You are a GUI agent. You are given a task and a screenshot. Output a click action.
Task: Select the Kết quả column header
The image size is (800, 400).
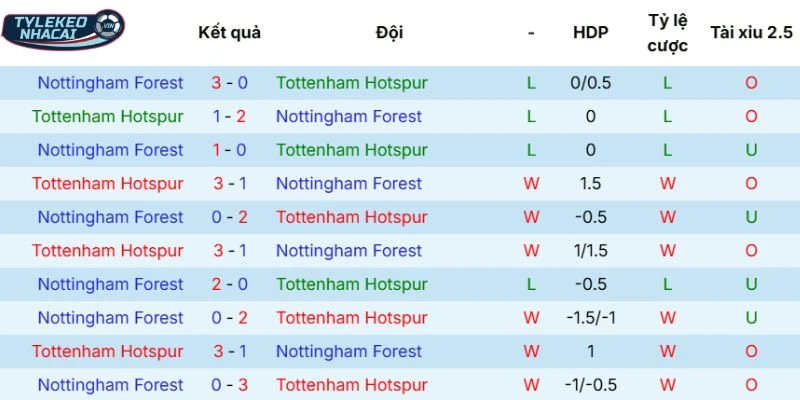pos(229,32)
